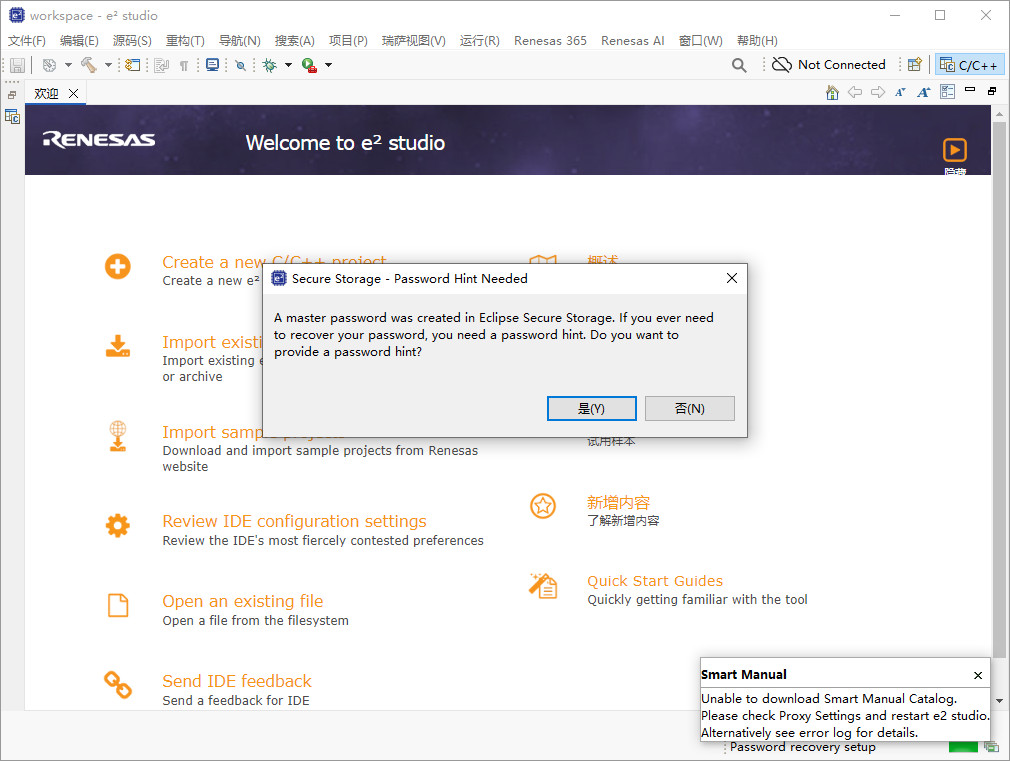
Task: Open the 导航(N) menu
Action: click(240, 41)
